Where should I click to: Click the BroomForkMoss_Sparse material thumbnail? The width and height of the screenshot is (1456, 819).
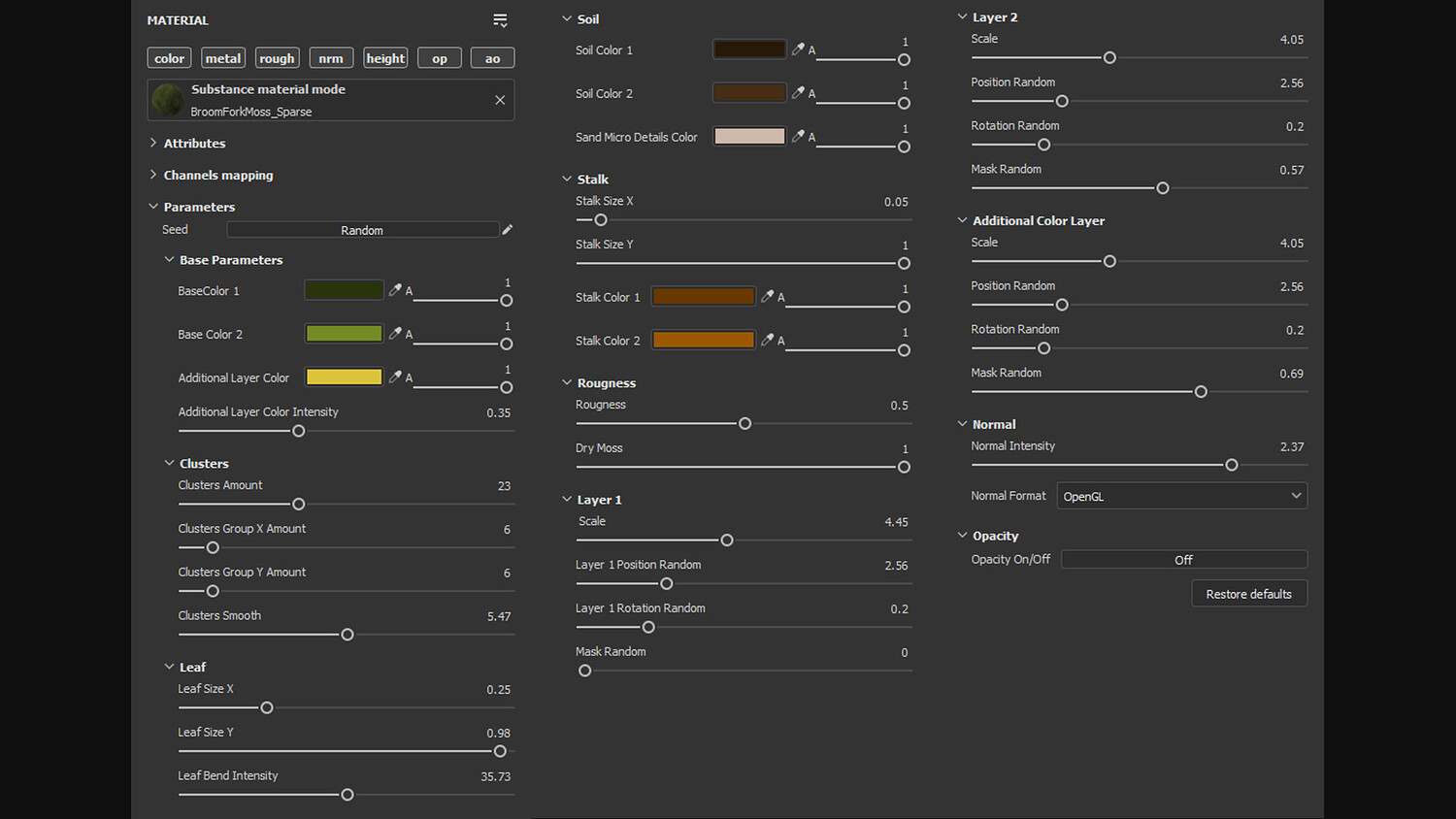point(168,100)
